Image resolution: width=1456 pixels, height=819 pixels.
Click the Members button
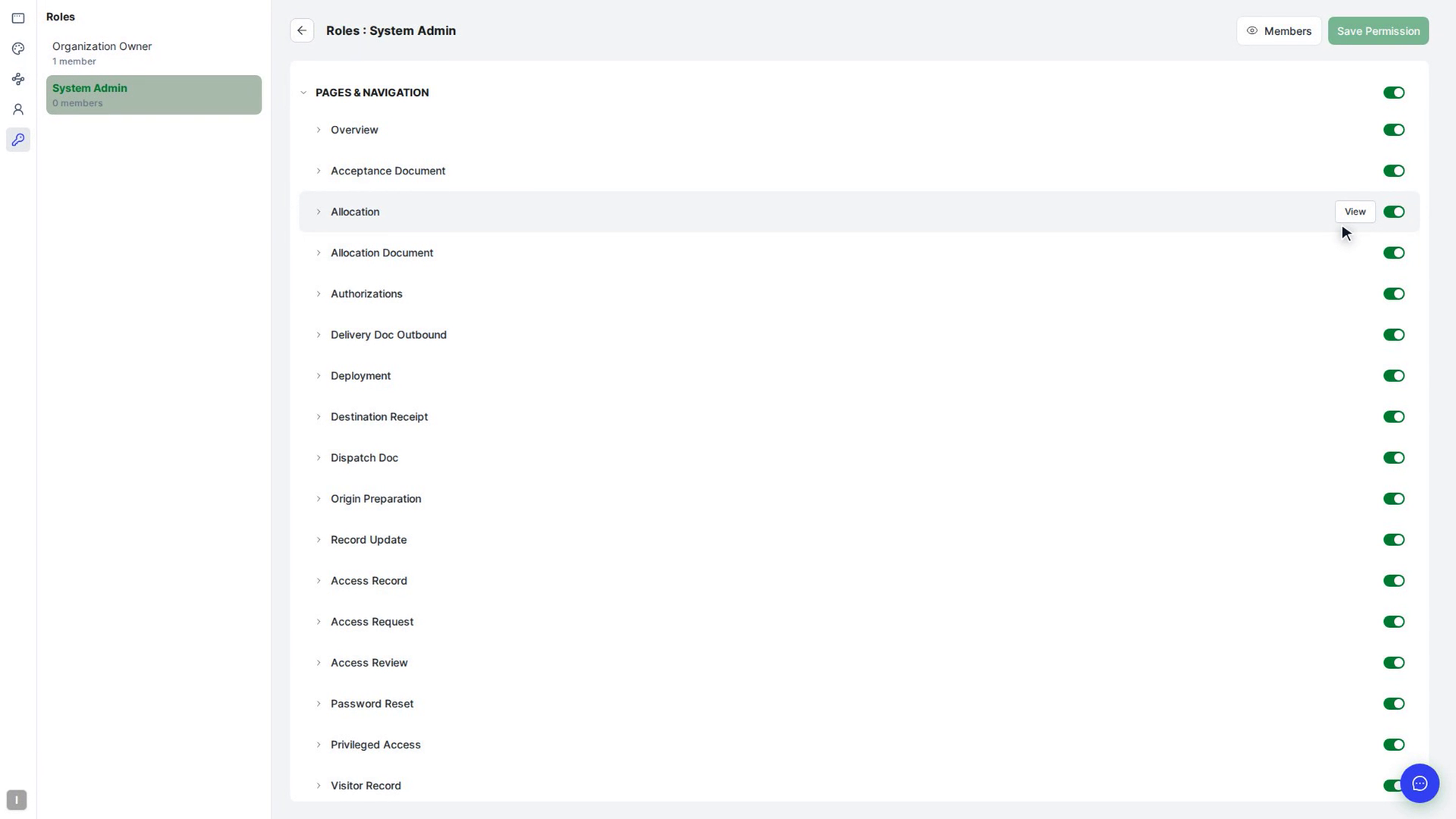[1279, 31]
